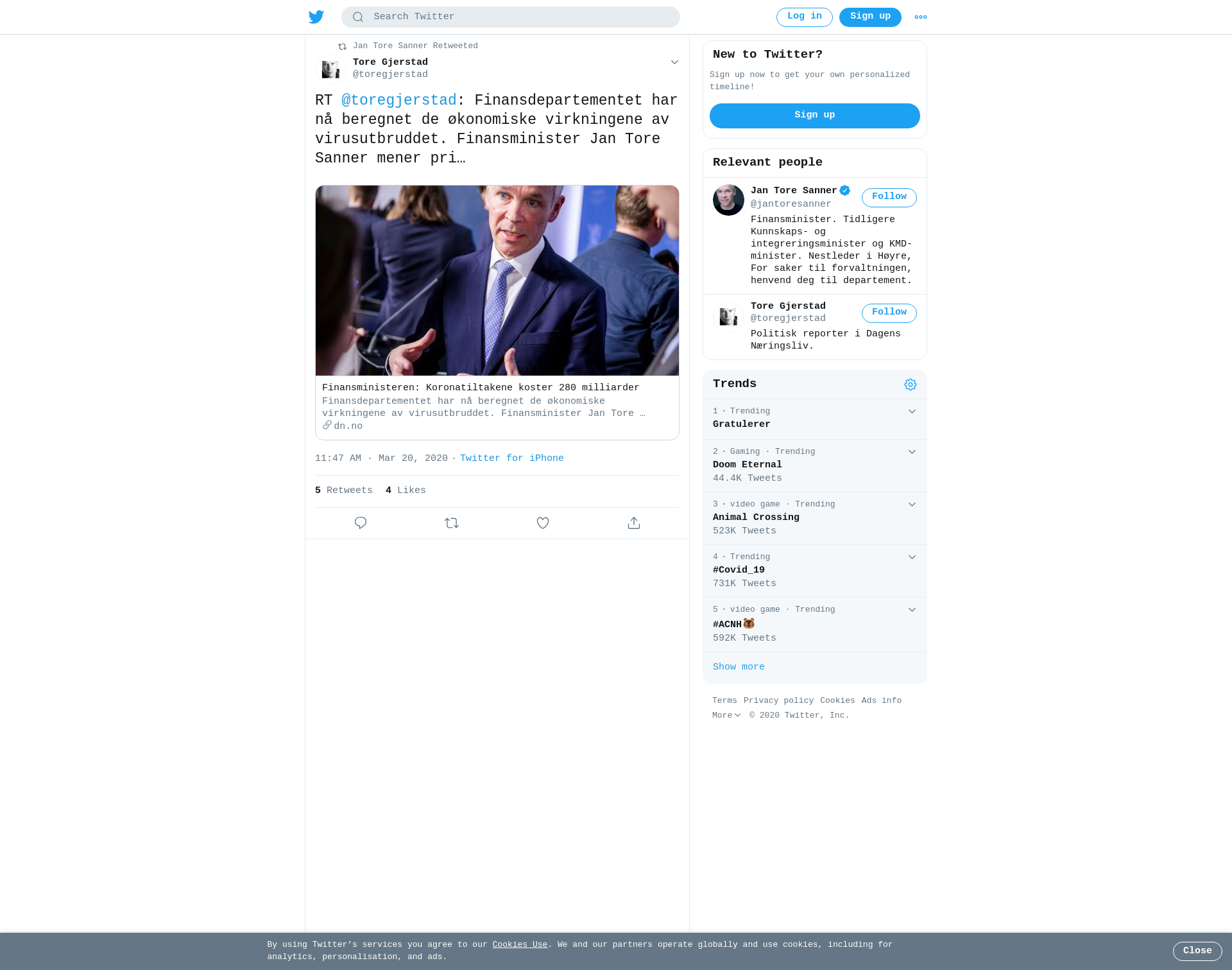Screen dimensions: 1232x970
Task: Focus the Search Twitter field
Action: pos(511,17)
